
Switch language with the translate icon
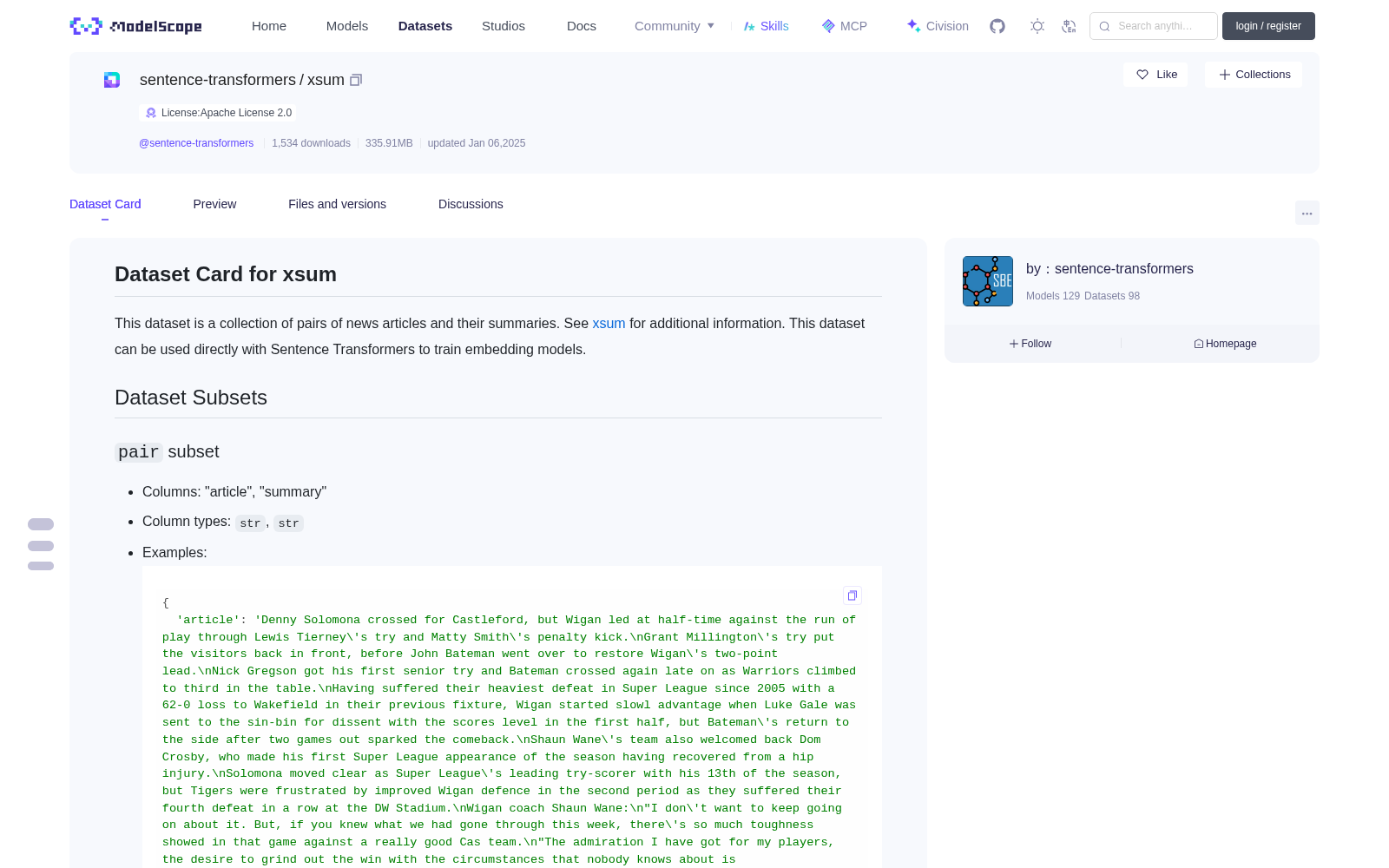coord(1070,26)
